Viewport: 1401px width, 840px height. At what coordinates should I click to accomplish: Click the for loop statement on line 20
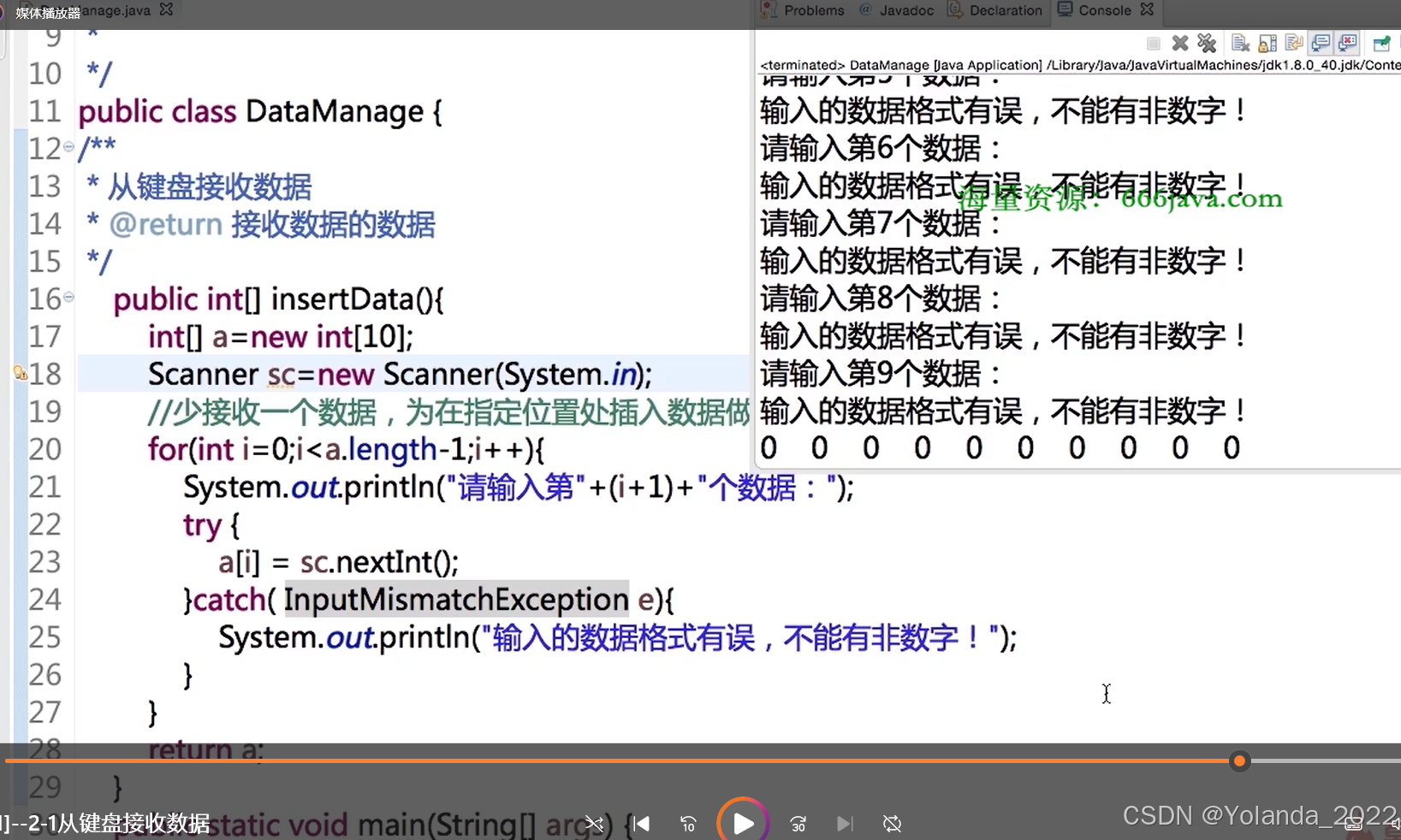click(346, 450)
